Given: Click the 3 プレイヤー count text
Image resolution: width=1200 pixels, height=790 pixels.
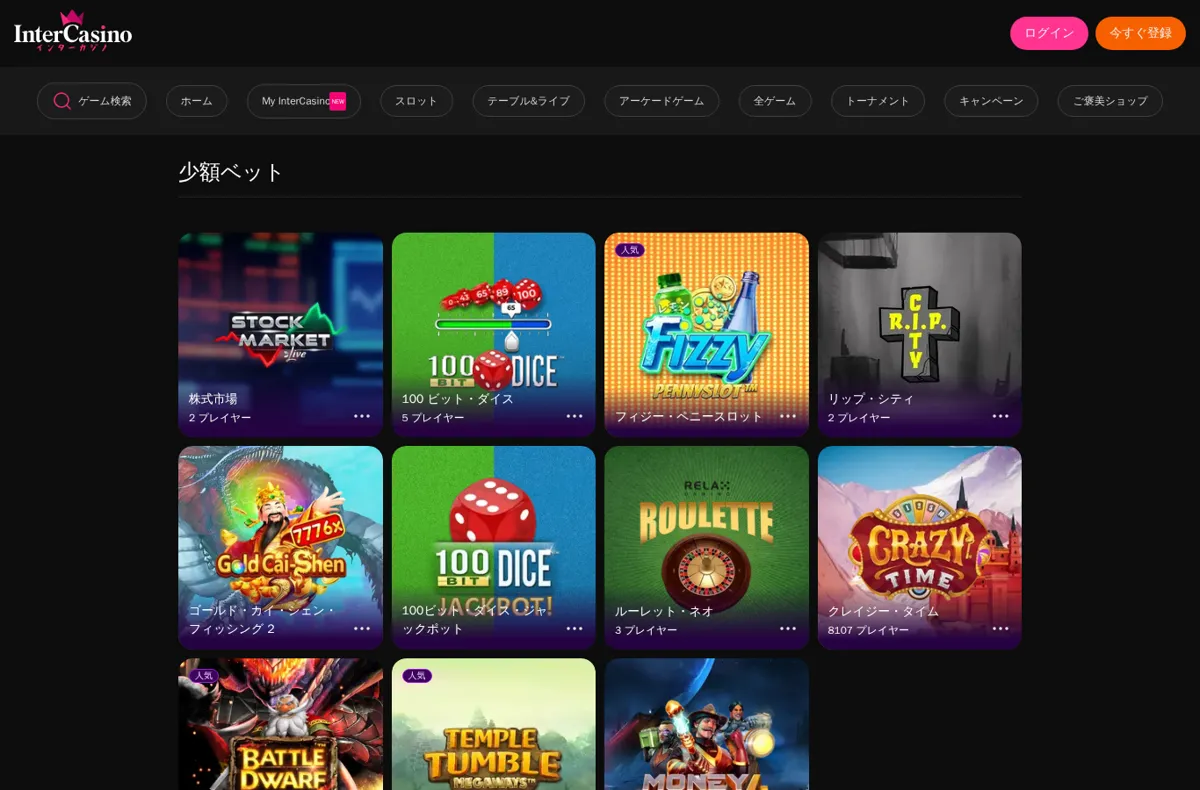Looking at the screenshot, I should pos(646,630).
